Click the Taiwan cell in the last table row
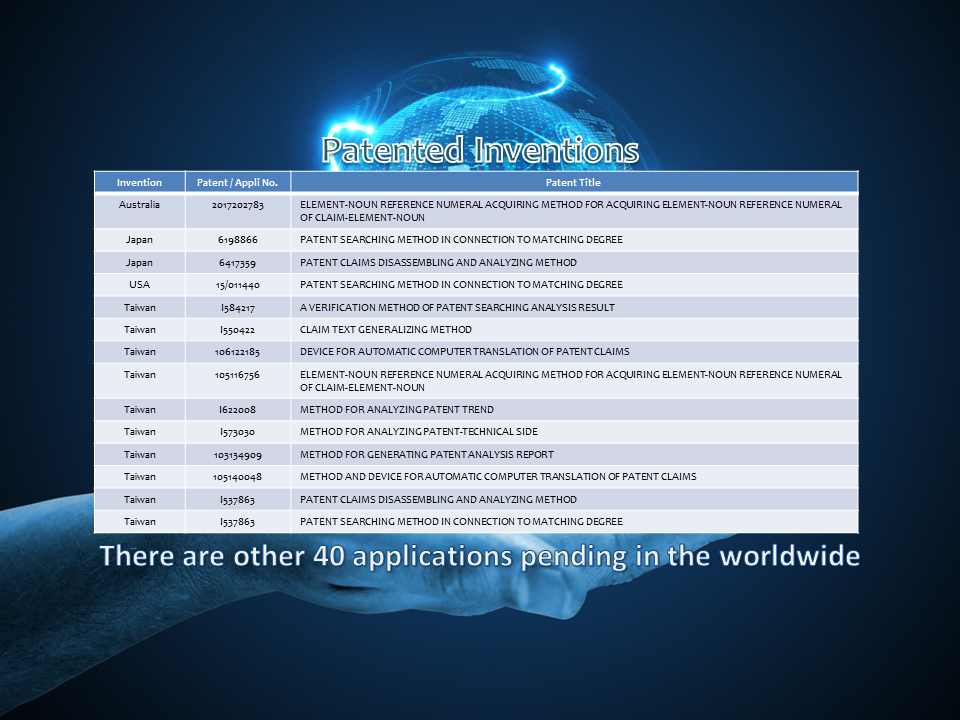Viewport: 960px width, 720px height. click(x=140, y=522)
